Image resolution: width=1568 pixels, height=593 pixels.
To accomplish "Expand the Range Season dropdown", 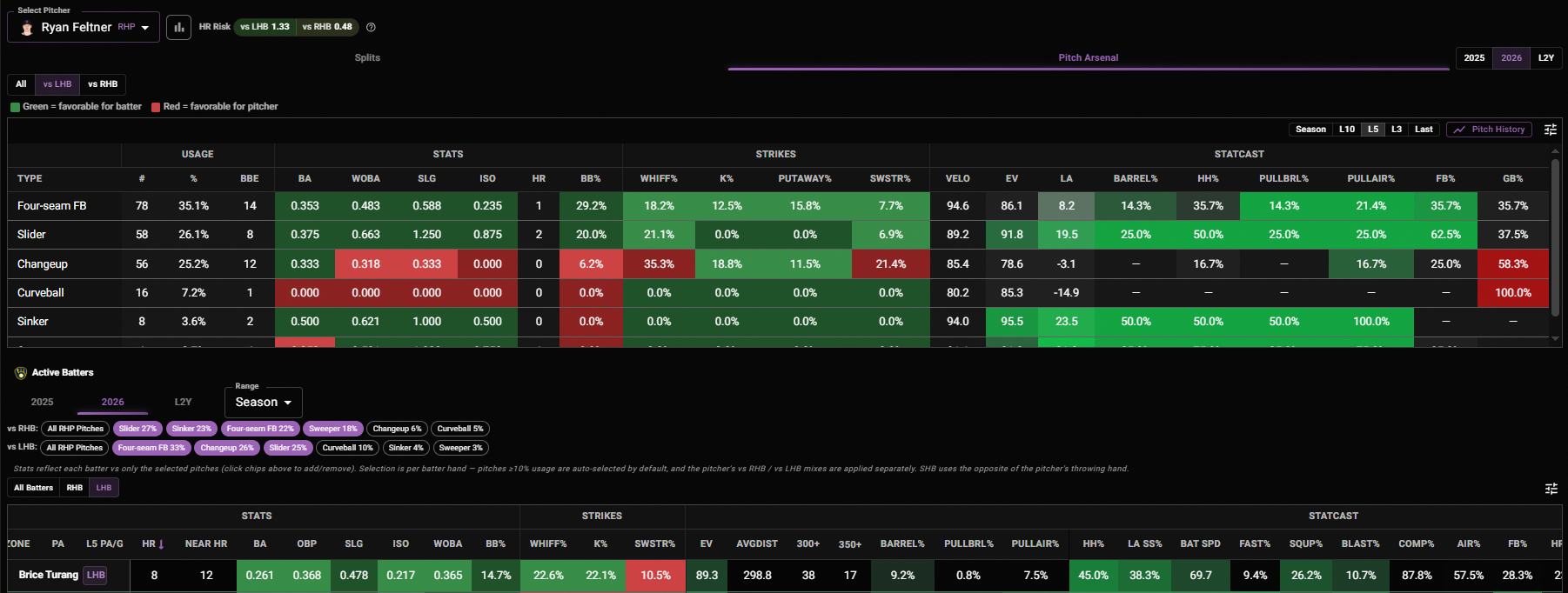I will (x=264, y=403).
